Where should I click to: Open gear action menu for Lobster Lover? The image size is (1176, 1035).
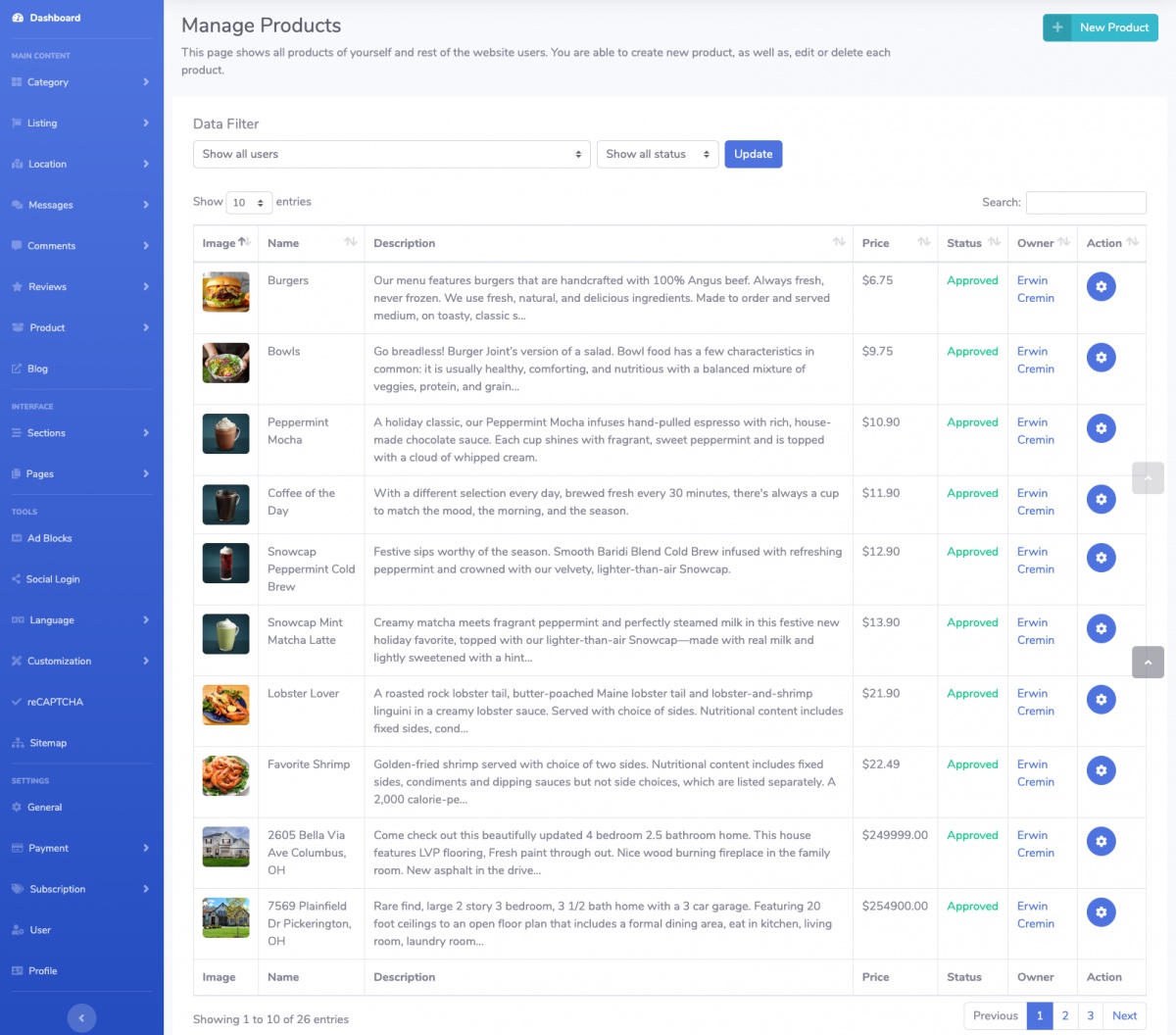pos(1101,700)
